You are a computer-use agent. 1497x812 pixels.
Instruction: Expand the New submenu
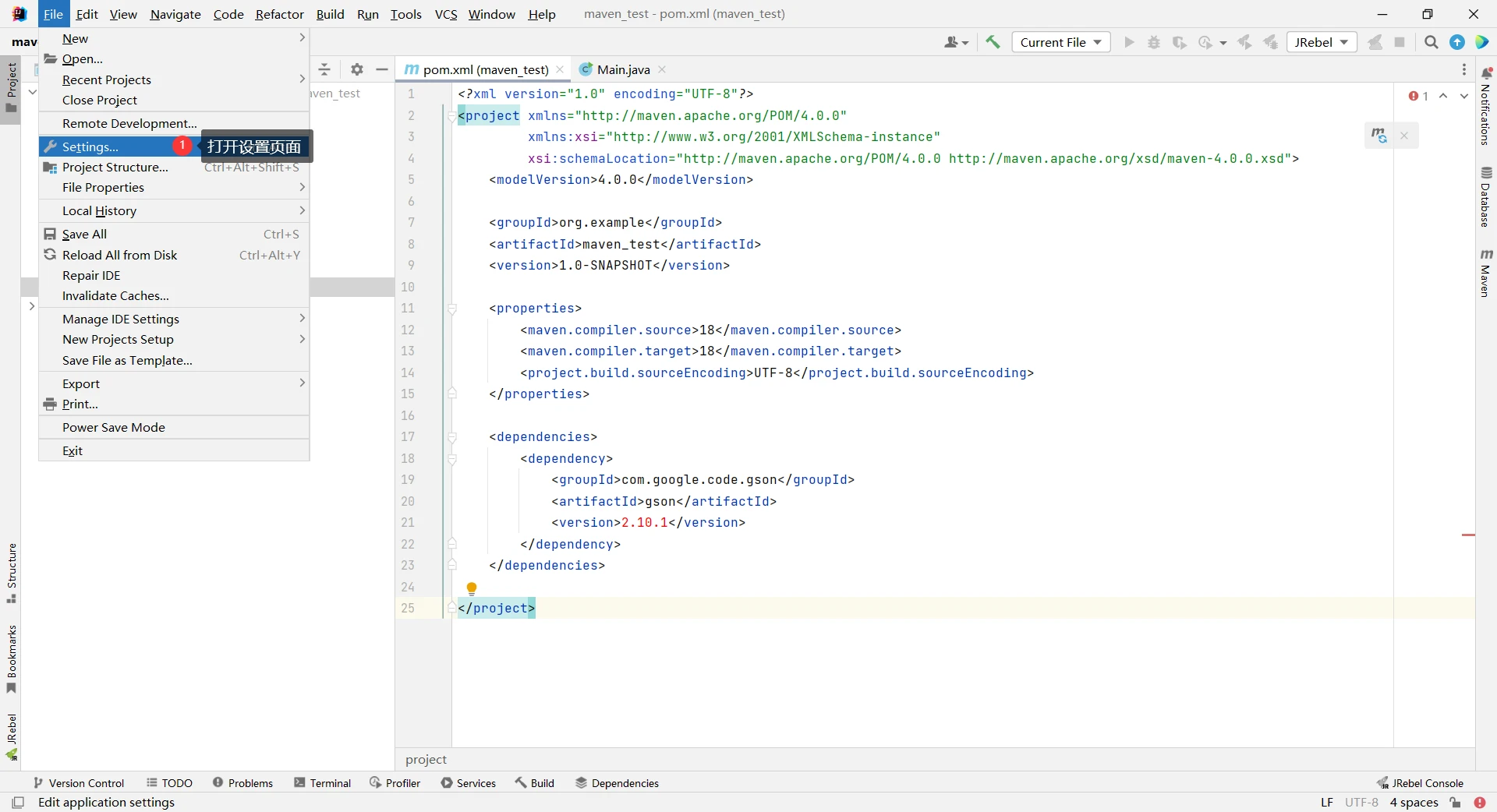(74, 38)
